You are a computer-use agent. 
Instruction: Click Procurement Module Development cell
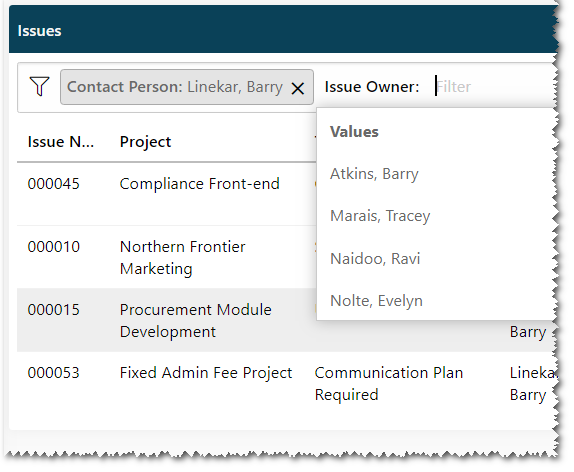pos(195,321)
